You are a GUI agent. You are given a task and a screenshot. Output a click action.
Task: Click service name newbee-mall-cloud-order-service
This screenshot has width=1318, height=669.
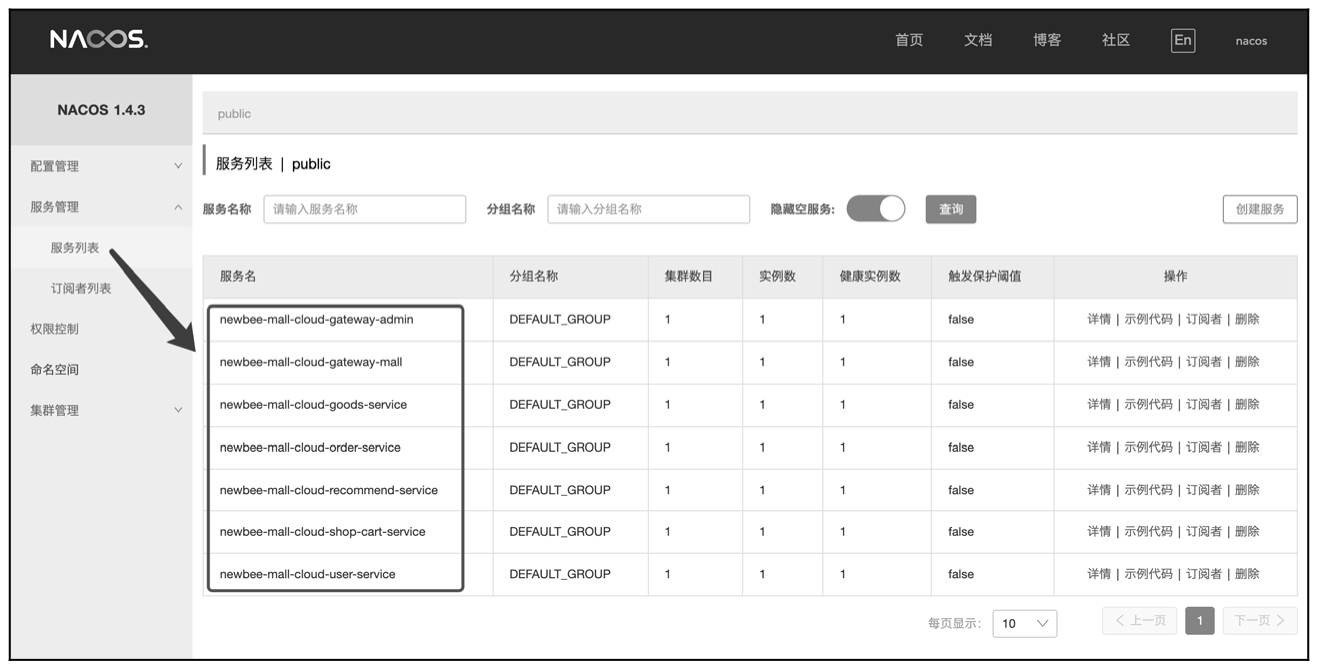point(310,447)
